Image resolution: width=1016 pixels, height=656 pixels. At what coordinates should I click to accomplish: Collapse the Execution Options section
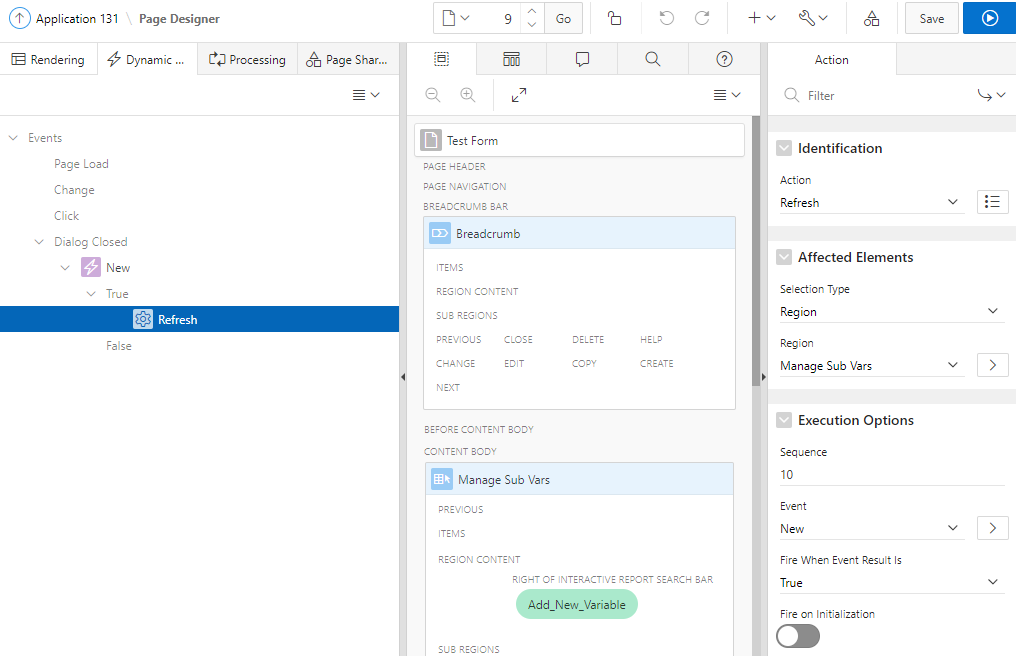point(784,420)
